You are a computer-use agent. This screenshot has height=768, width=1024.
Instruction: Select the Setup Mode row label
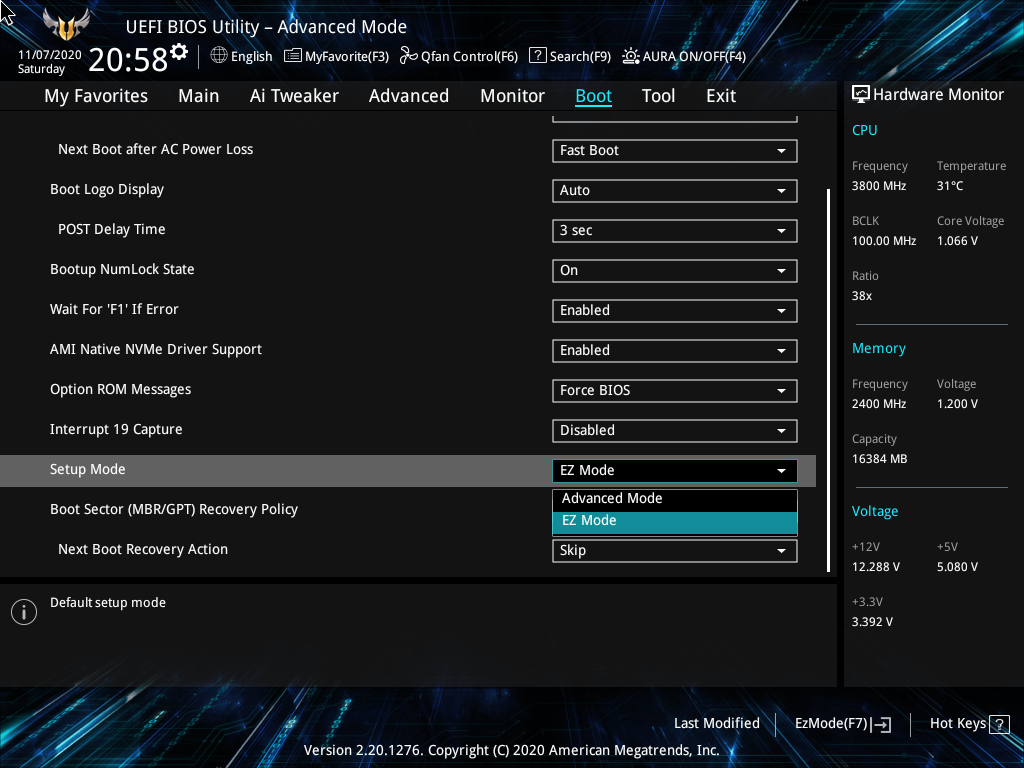click(88, 470)
